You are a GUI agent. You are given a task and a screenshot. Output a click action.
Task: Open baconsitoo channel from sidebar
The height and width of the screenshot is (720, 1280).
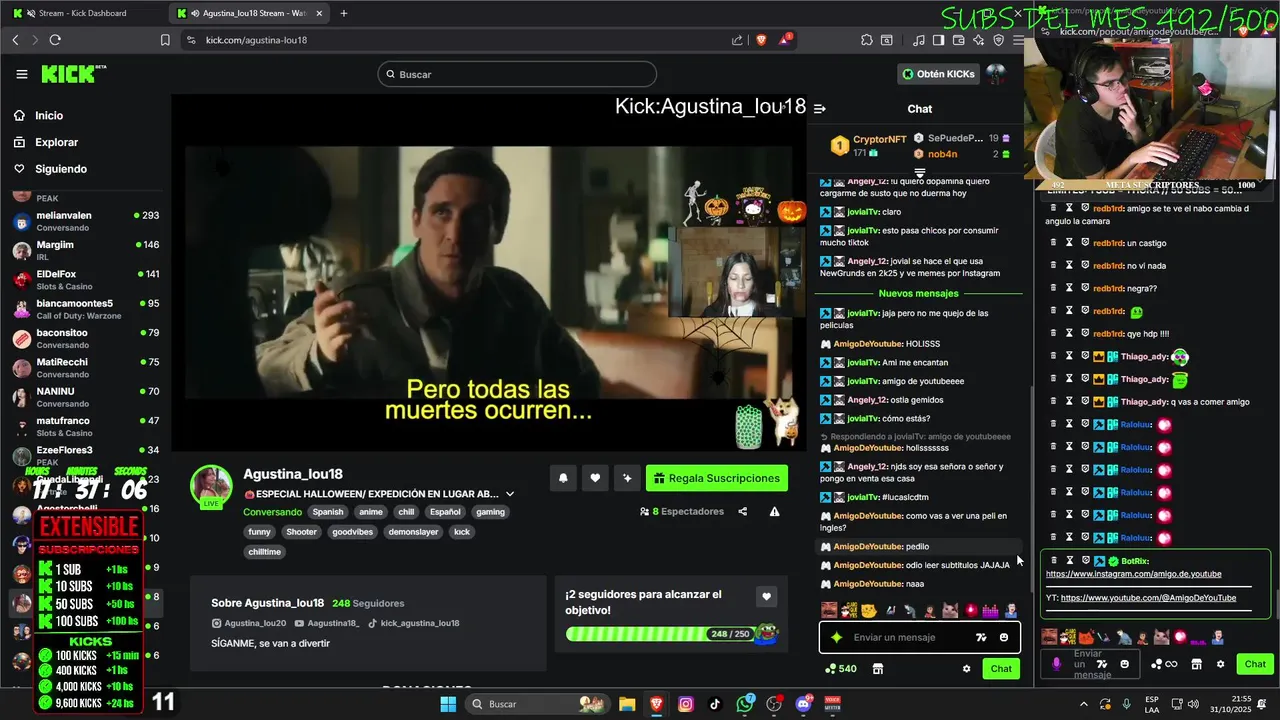[86, 338]
